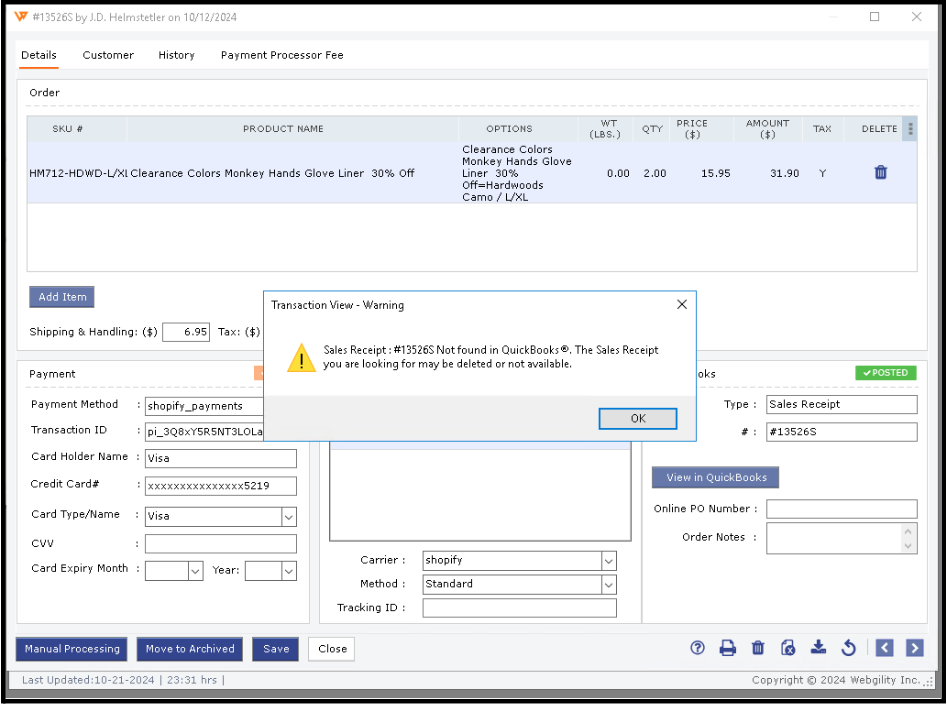The width and height of the screenshot is (947, 705).
Task: Open the Customer tab
Action: tap(108, 55)
